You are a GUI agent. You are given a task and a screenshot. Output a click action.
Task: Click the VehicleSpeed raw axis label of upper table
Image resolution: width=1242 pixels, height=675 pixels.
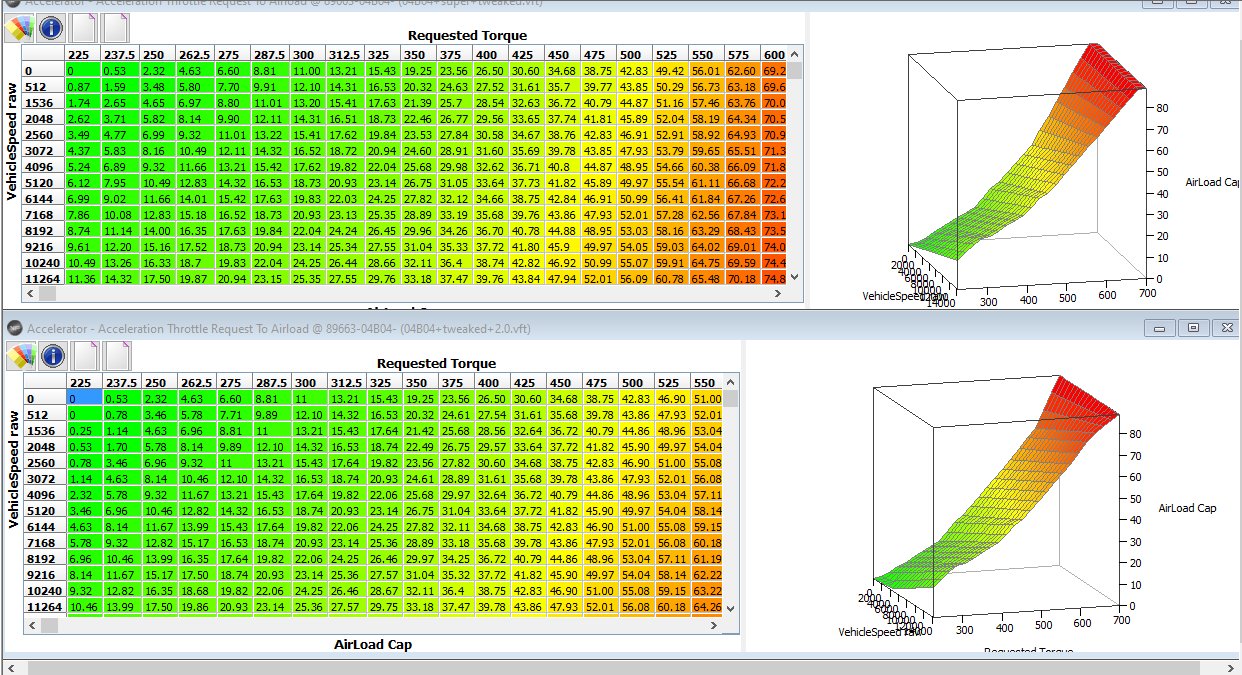click(x=11, y=144)
